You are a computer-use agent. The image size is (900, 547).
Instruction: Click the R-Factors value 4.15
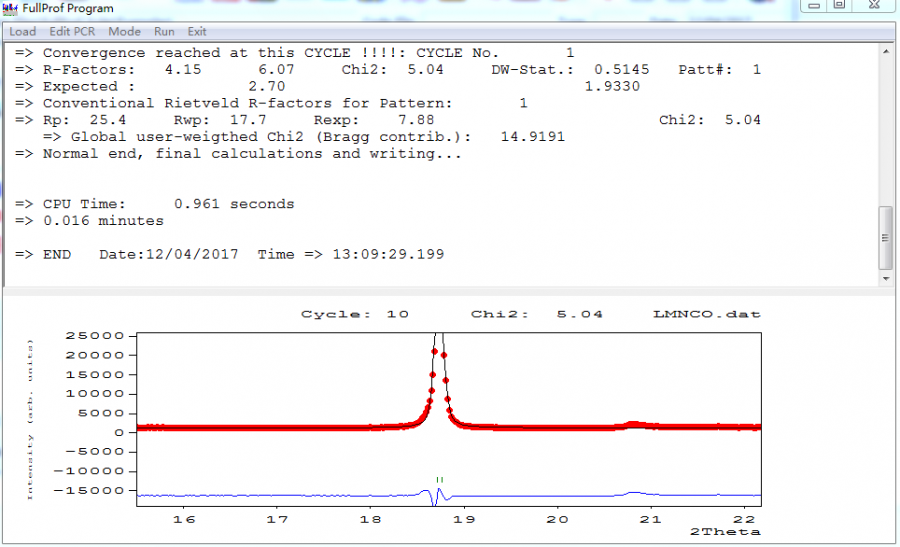point(183,69)
